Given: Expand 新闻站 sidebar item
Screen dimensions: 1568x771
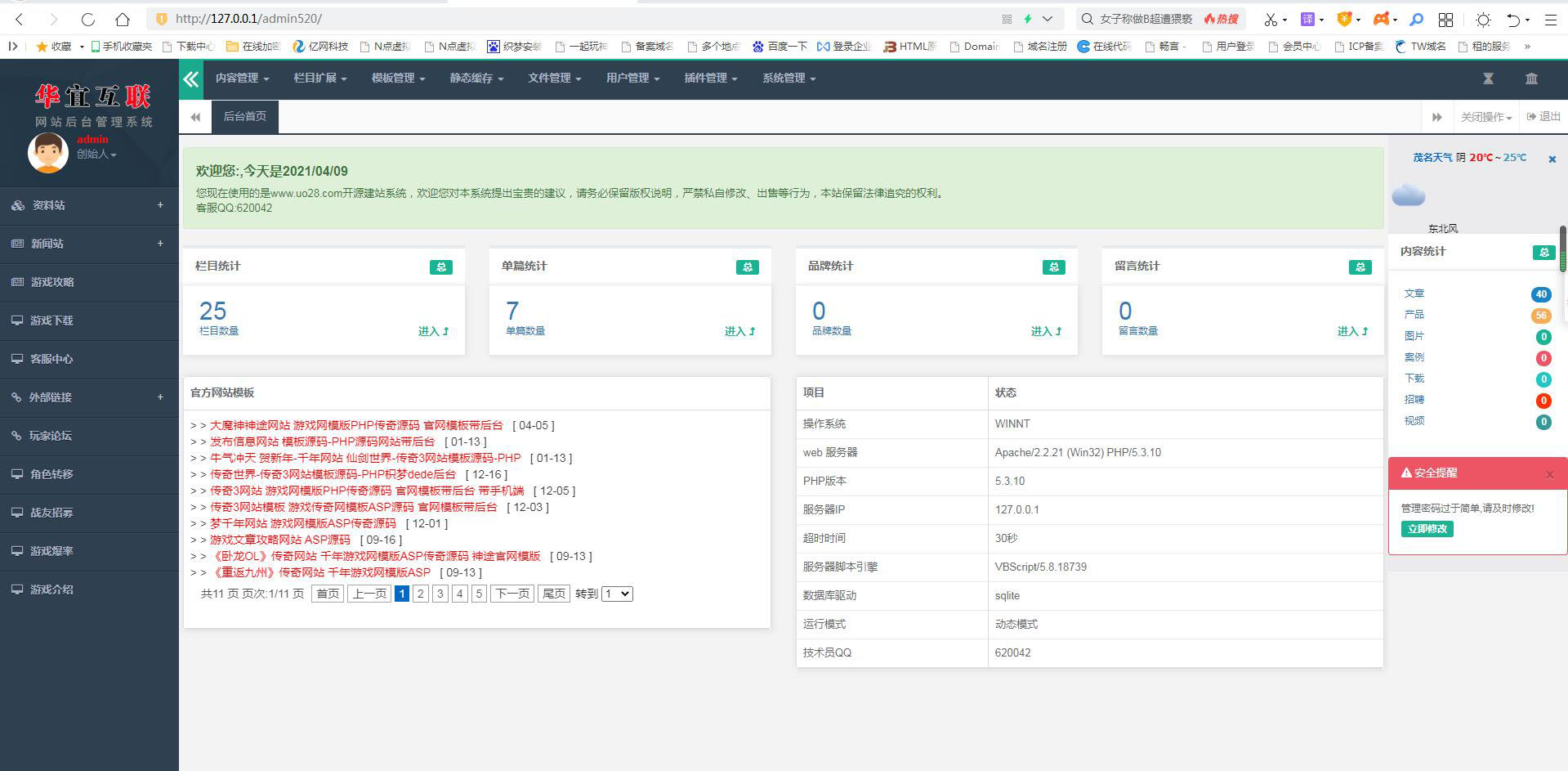Looking at the screenshot, I should (x=89, y=244).
